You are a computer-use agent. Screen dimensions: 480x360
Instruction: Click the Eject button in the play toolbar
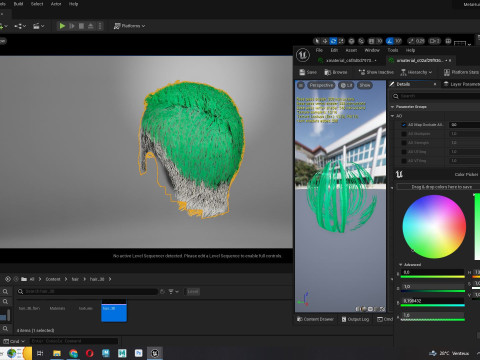[x=90, y=26]
